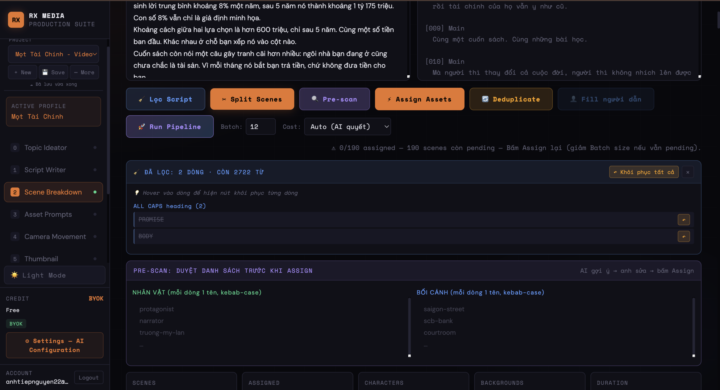Image resolution: width=720 pixels, height=390 pixels.
Task: Click the RX Media logo icon
Action: tap(16, 20)
